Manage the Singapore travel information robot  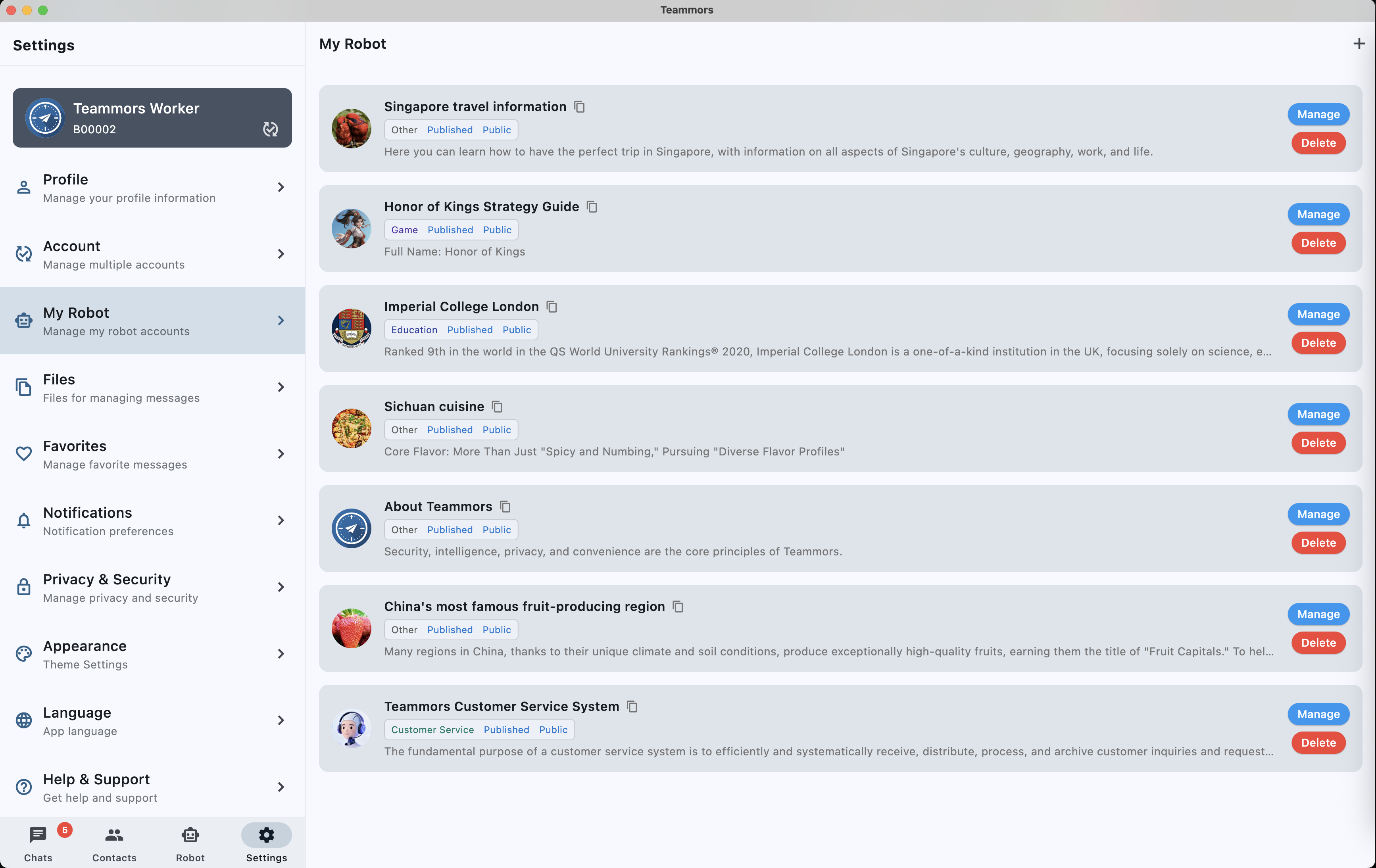[x=1318, y=114]
